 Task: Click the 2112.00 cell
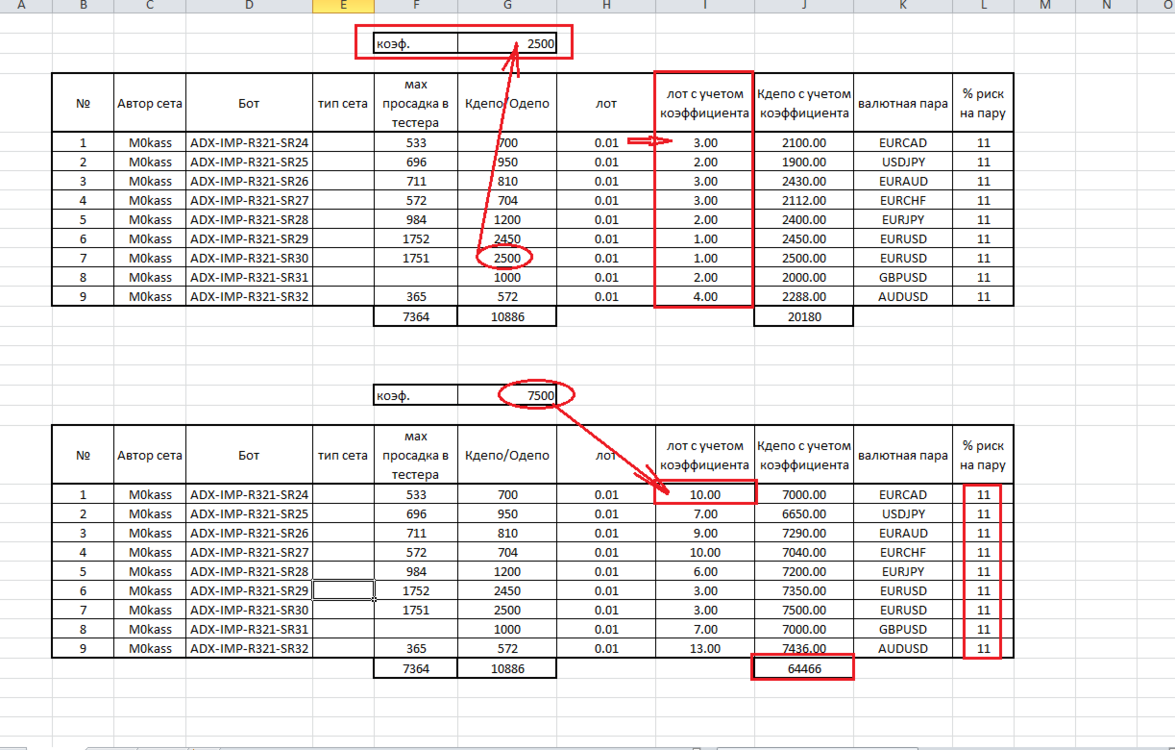coord(804,200)
